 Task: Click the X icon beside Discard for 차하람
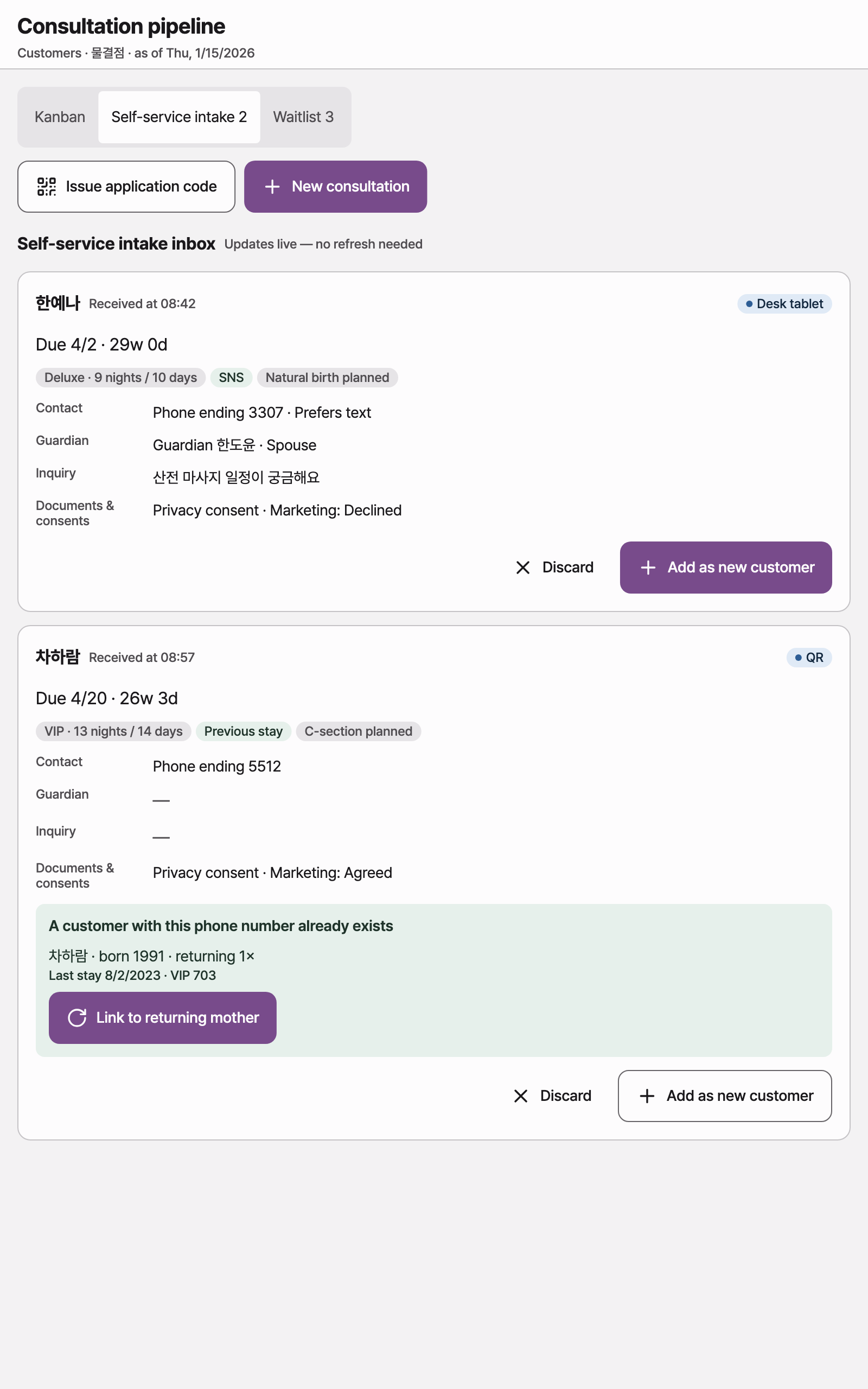click(x=521, y=1096)
